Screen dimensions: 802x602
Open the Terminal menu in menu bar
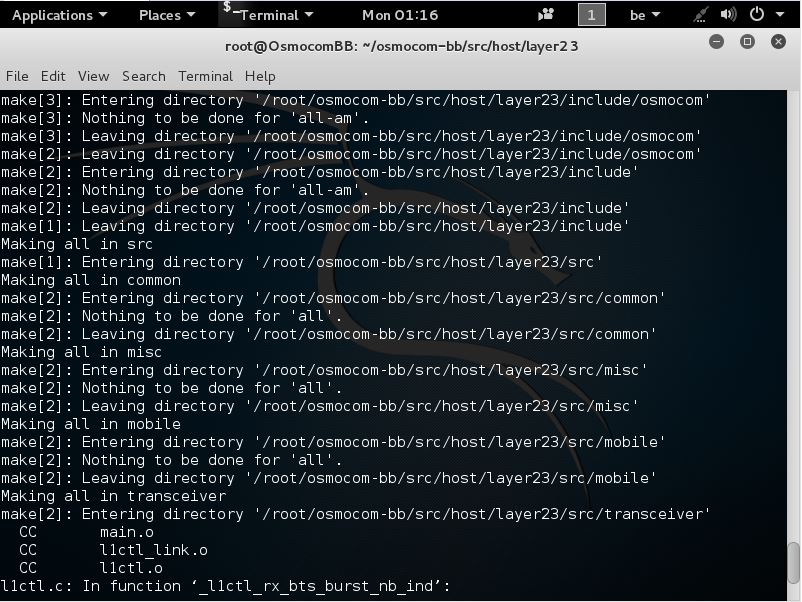[205, 76]
